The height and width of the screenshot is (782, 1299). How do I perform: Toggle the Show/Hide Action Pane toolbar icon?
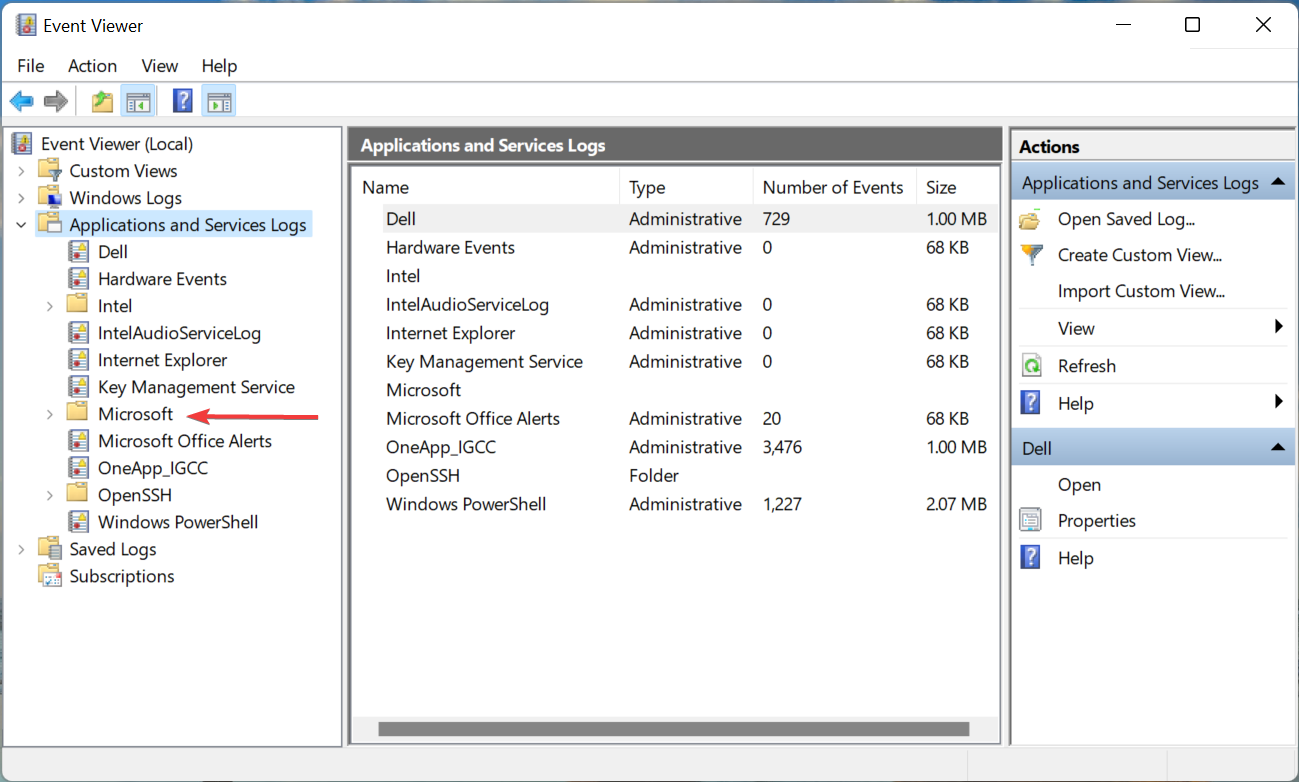point(218,101)
